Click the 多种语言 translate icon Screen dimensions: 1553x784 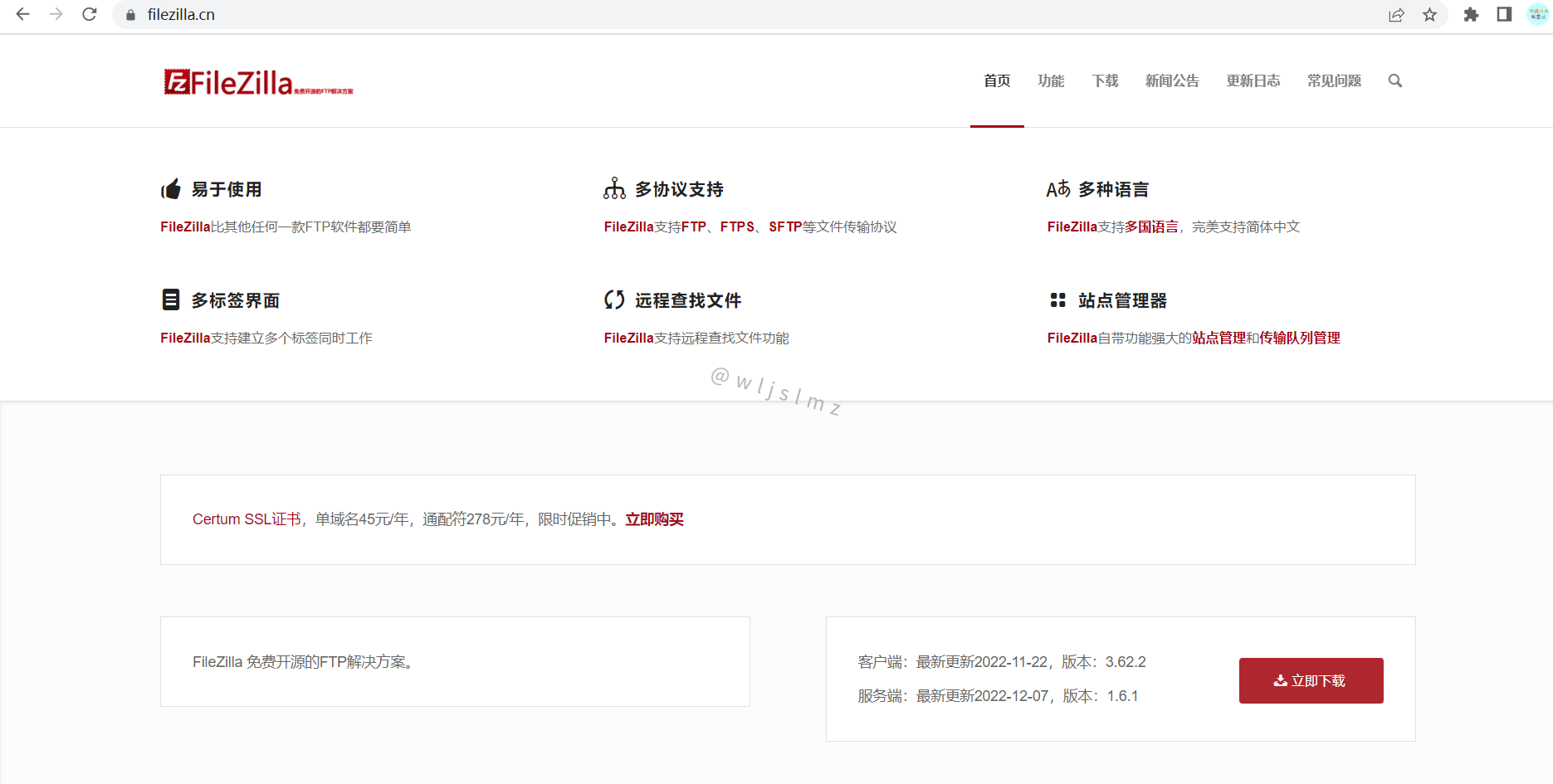click(1058, 189)
